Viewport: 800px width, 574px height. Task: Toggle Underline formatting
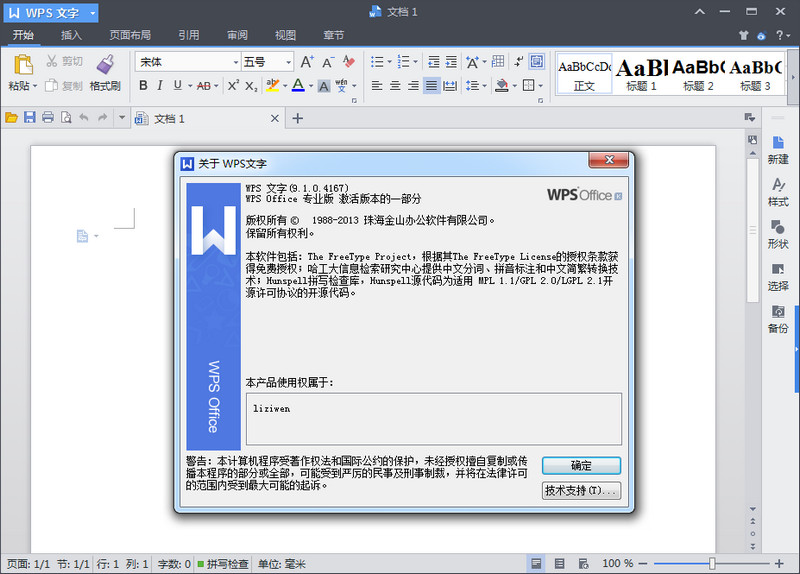coord(177,85)
